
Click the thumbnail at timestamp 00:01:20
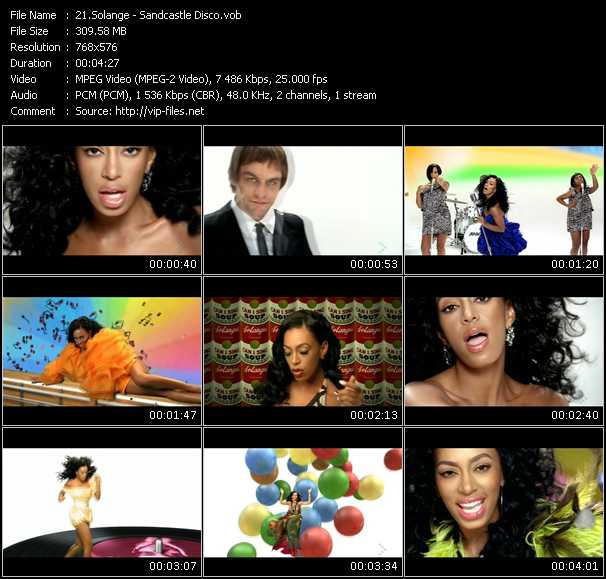coord(504,200)
